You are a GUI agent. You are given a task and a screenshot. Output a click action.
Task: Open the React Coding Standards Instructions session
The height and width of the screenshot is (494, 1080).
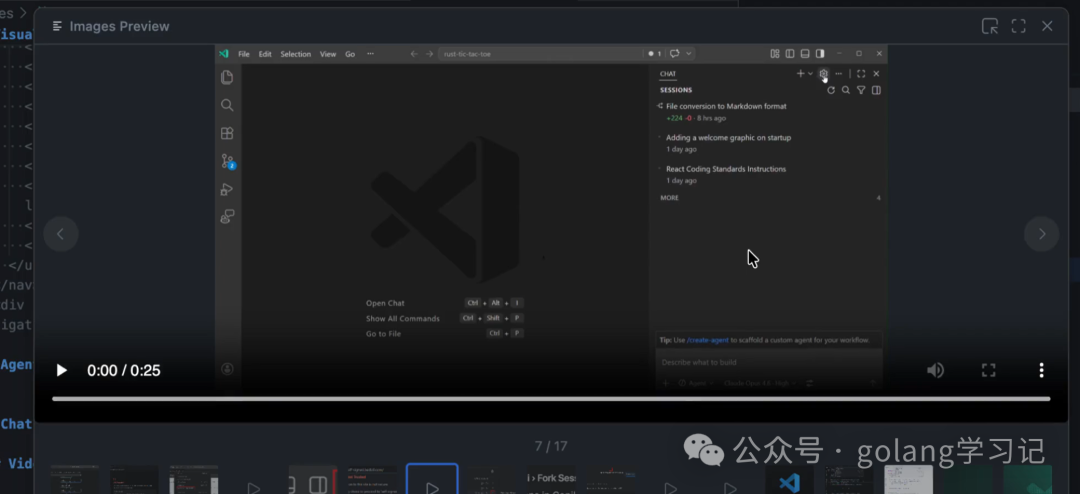click(726, 169)
